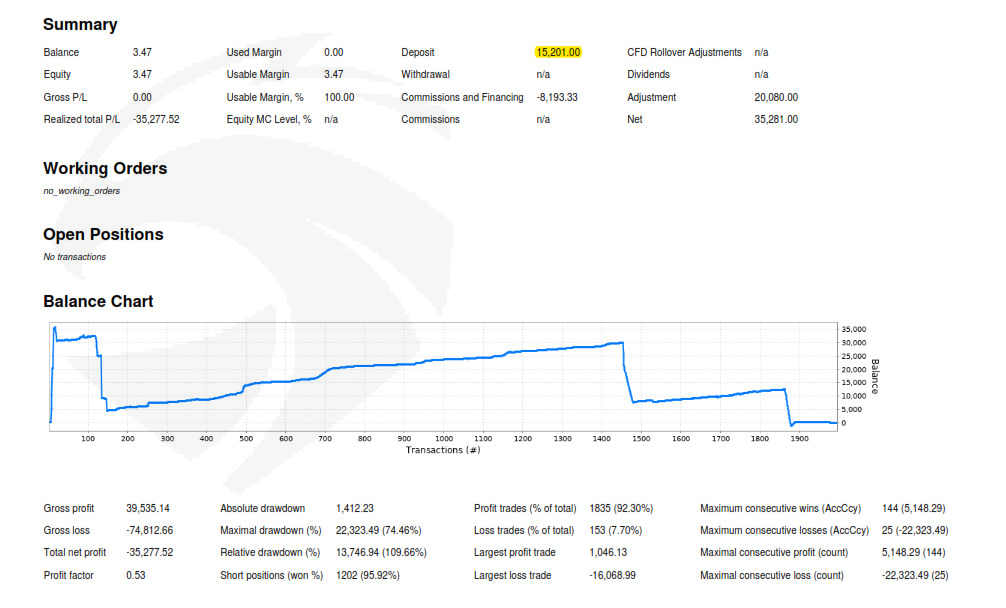Viewport: 1006px width, 608px height.
Task: Click Loss trades value 153 (7.70%)
Action: point(615,531)
